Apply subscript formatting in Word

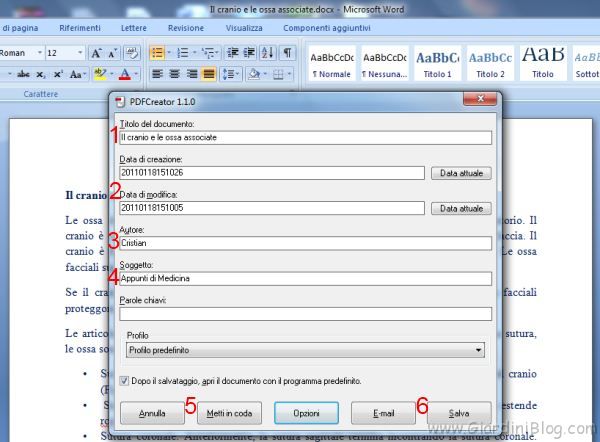pyautogui.click(x=41, y=74)
